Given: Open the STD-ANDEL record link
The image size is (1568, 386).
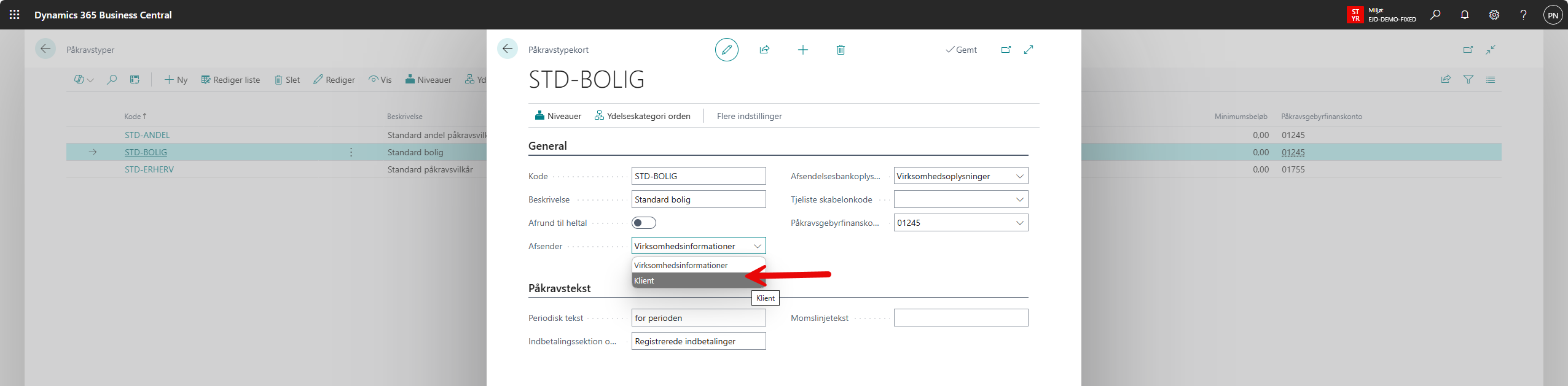Looking at the screenshot, I should (x=147, y=135).
